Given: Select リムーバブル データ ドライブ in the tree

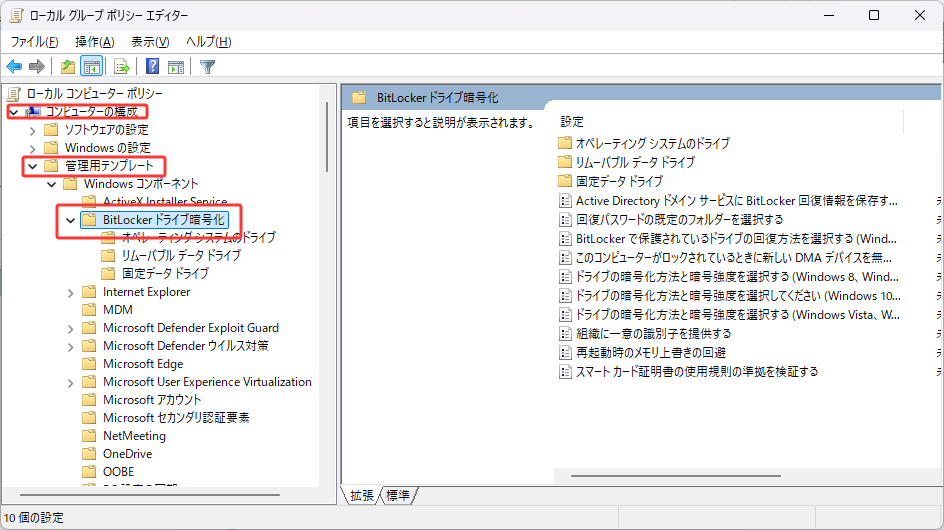Looking at the screenshot, I should (181, 255).
